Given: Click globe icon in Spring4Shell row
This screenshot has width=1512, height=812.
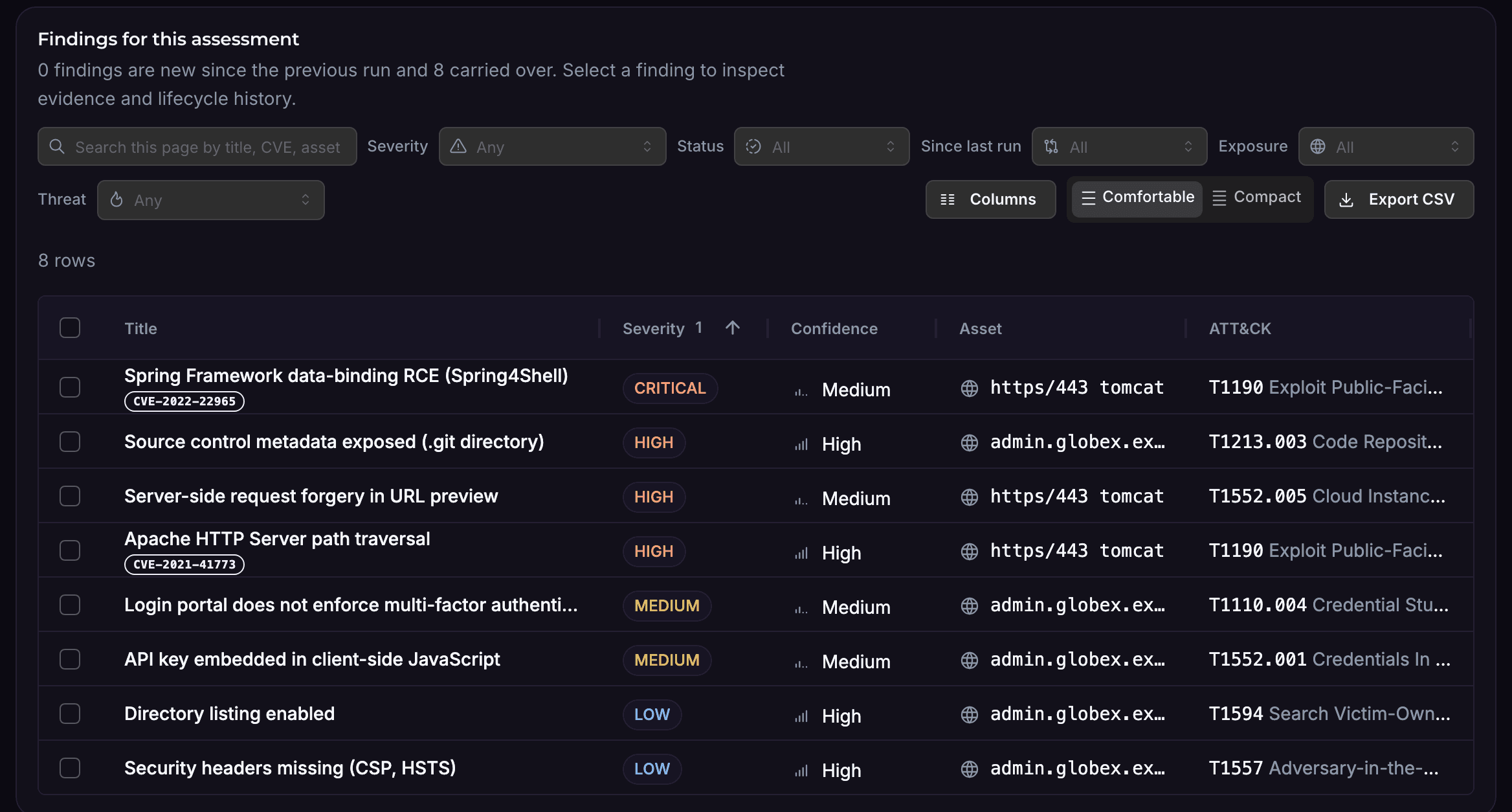Looking at the screenshot, I should click(x=970, y=388).
